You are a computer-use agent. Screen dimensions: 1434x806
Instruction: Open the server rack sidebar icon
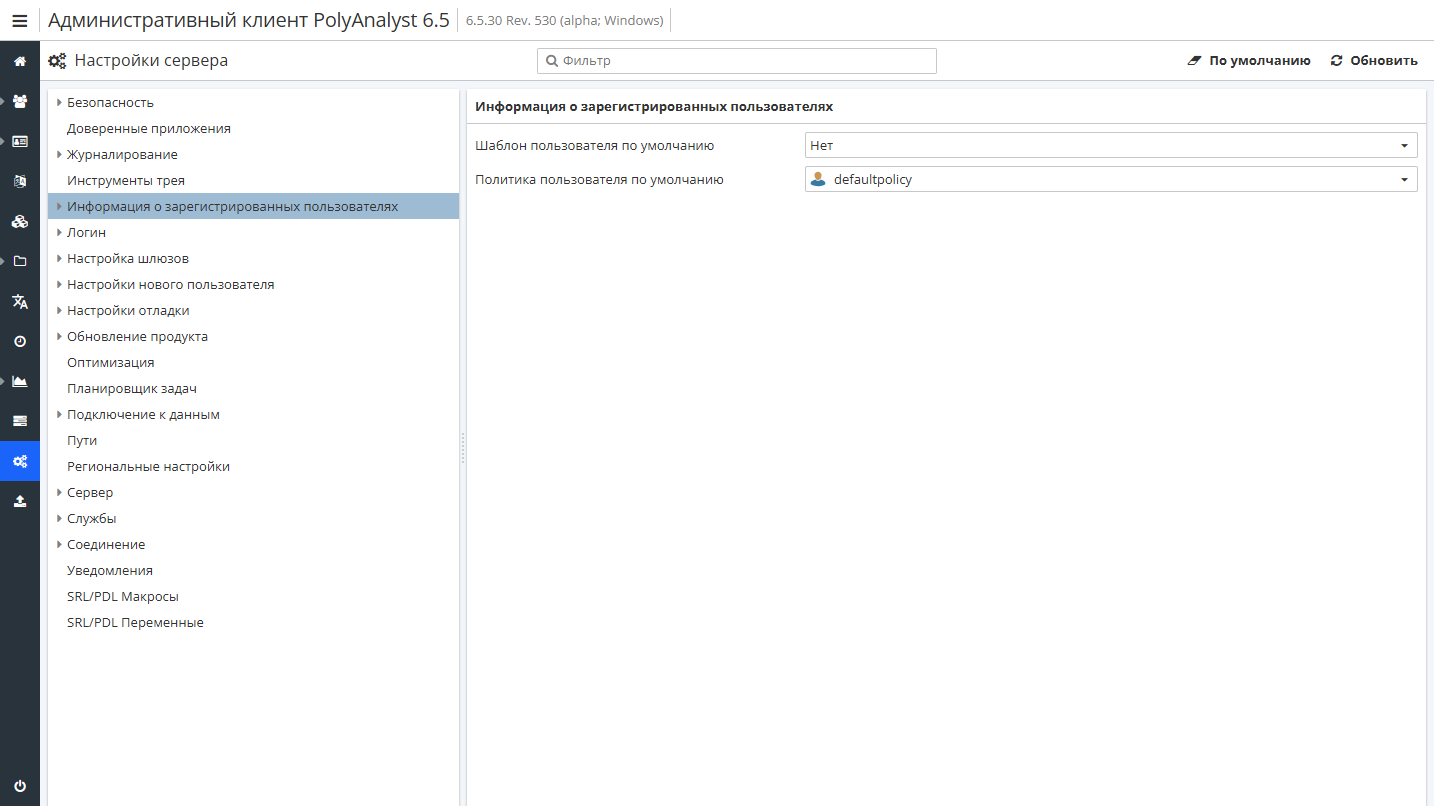(x=20, y=421)
